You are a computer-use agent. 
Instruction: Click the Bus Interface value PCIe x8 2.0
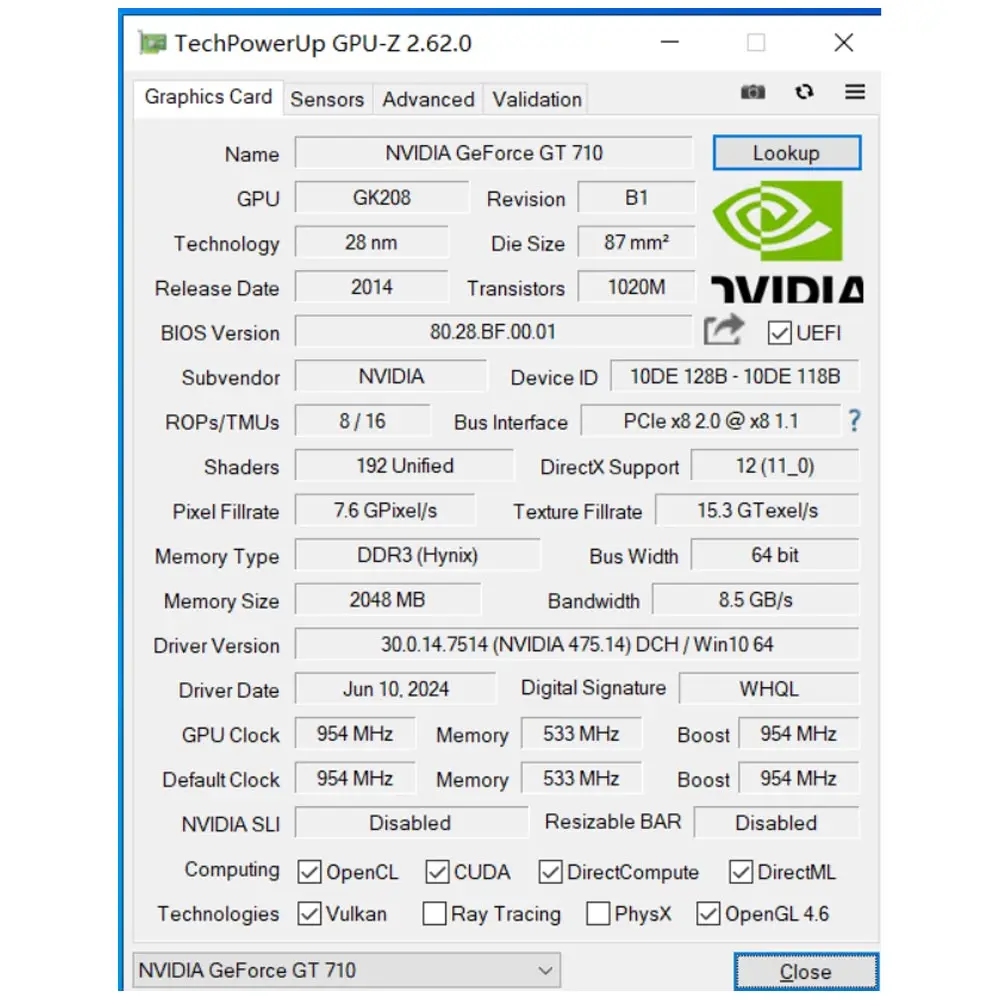tap(710, 421)
